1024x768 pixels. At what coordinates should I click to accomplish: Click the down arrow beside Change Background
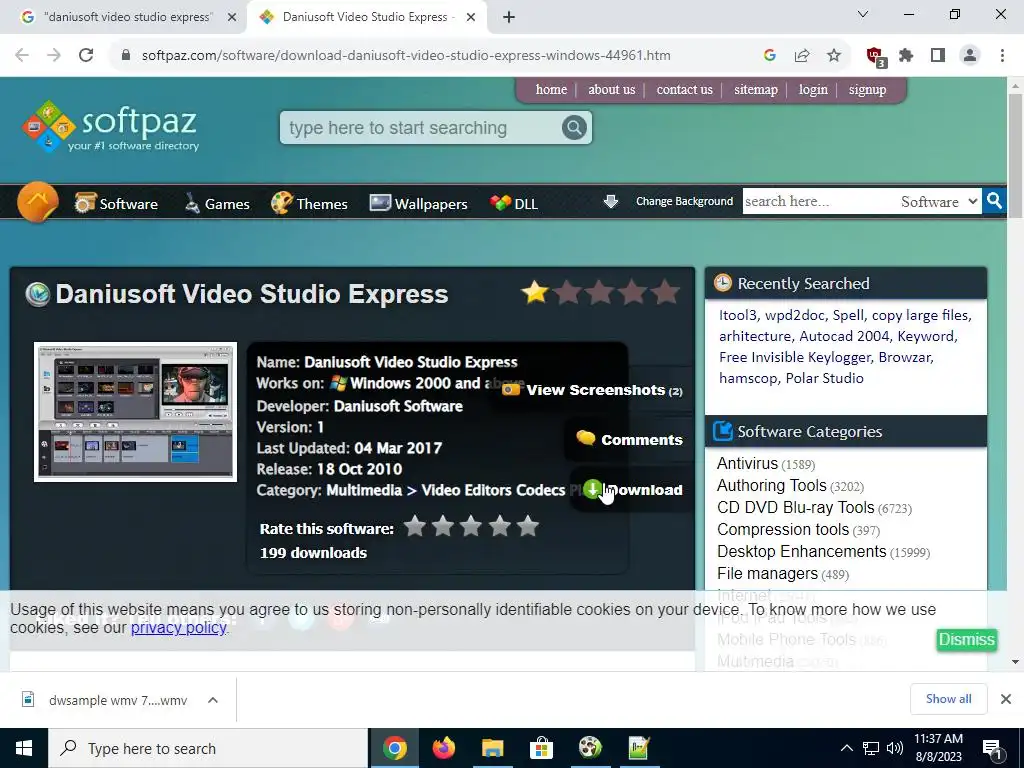point(611,201)
